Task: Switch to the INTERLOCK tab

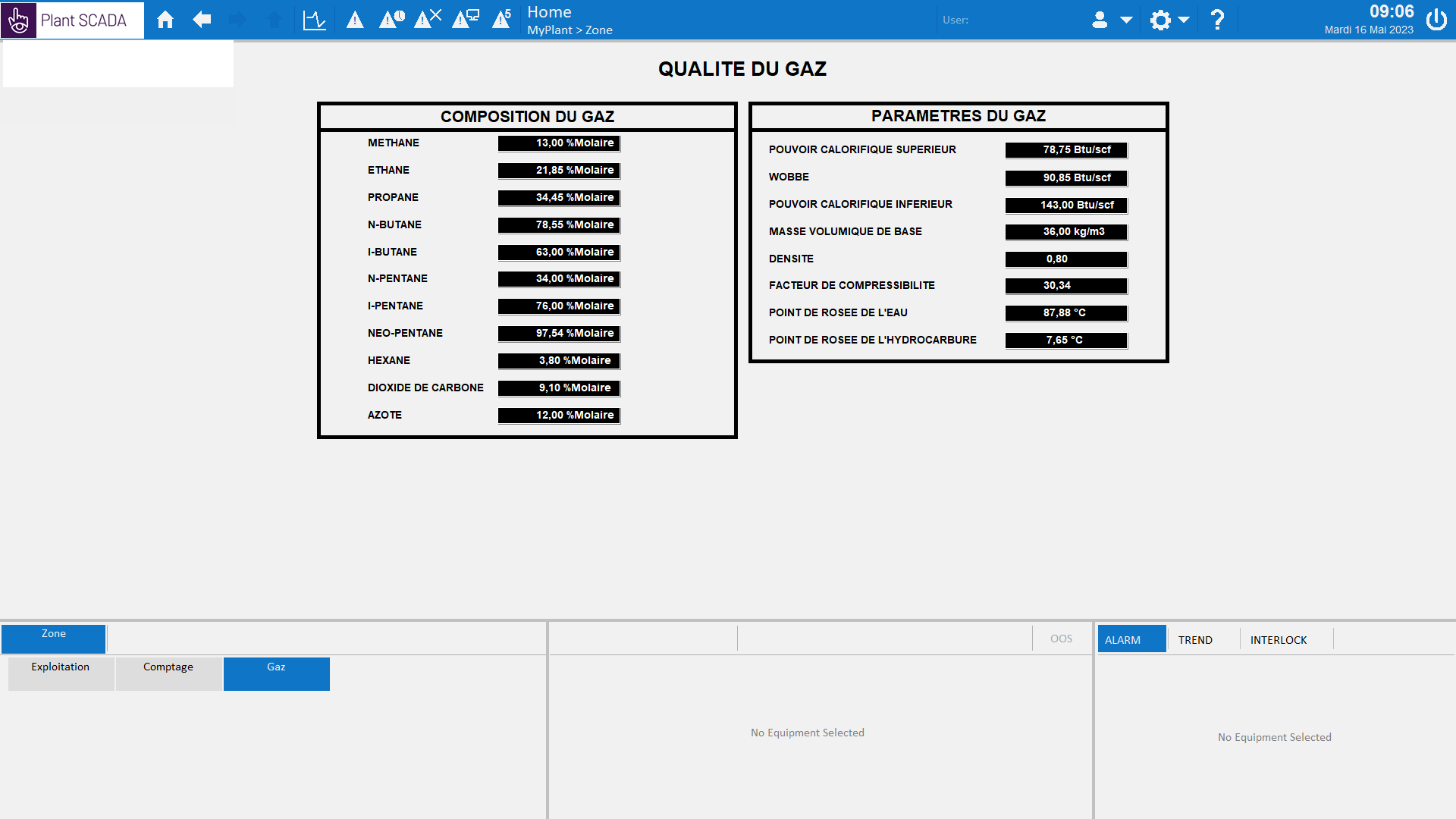Action: [x=1279, y=640]
